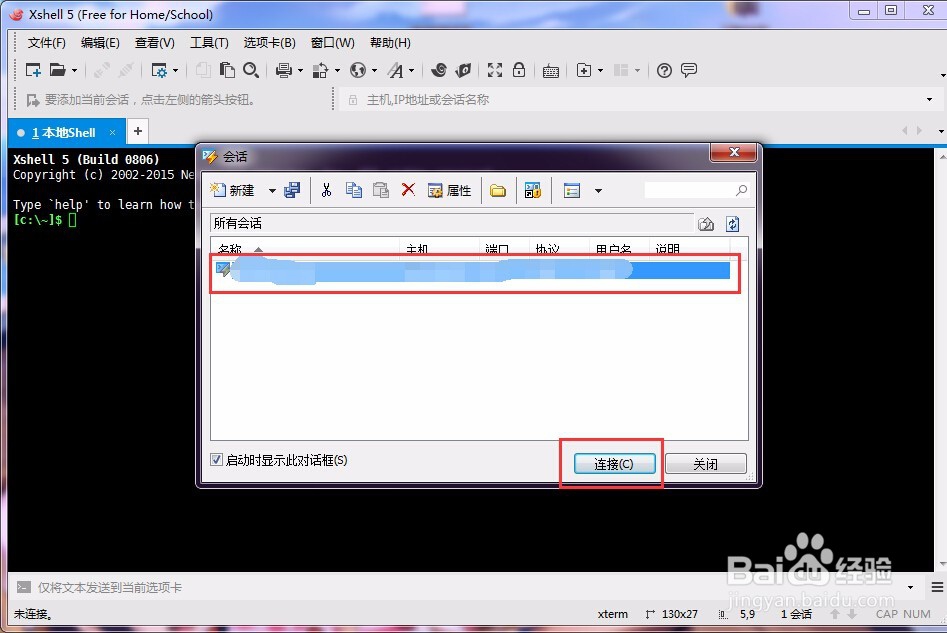This screenshot has height=633, width=947.
Task: Open the 查看(V) menu
Action: tap(155, 43)
